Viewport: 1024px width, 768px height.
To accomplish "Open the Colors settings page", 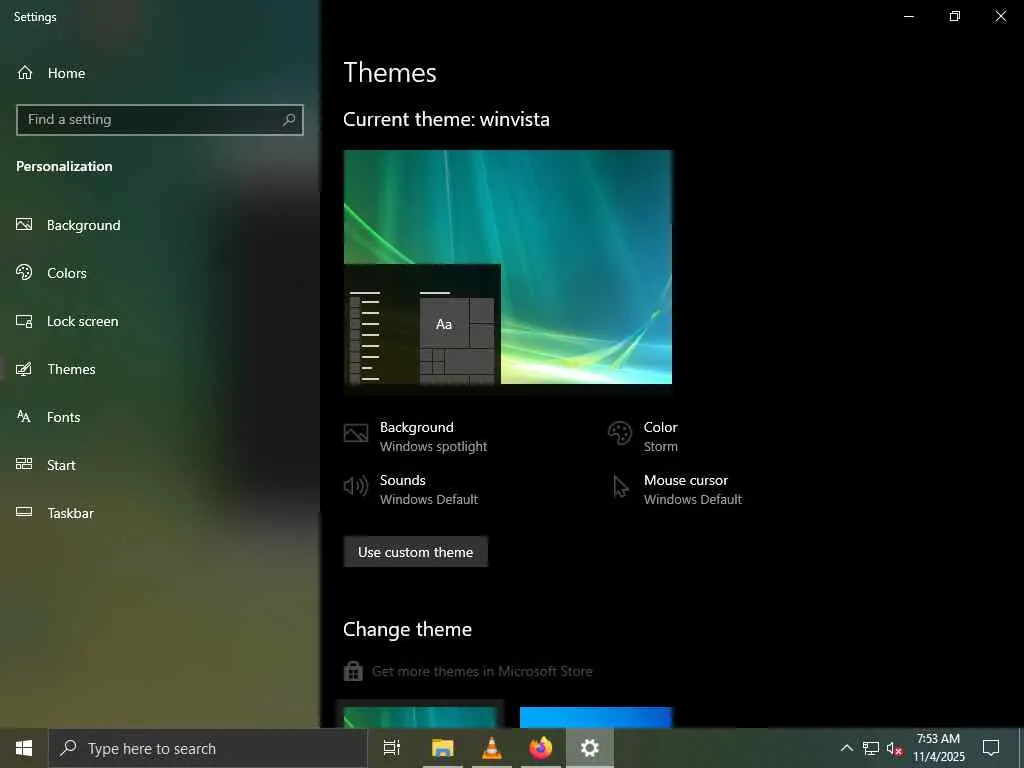I will (x=51, y=273).
